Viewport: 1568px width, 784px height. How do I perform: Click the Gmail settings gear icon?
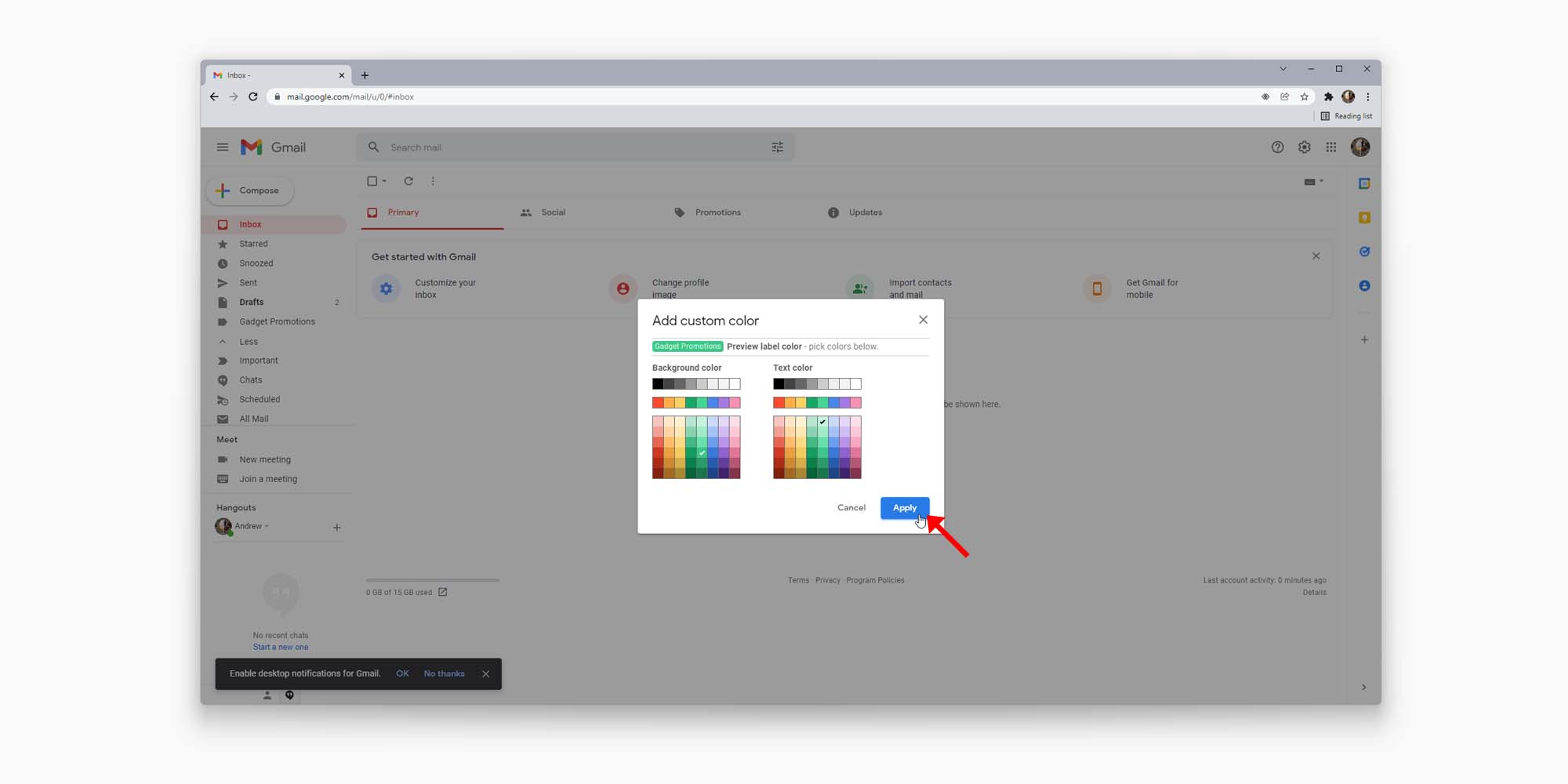coord(1304,147)
